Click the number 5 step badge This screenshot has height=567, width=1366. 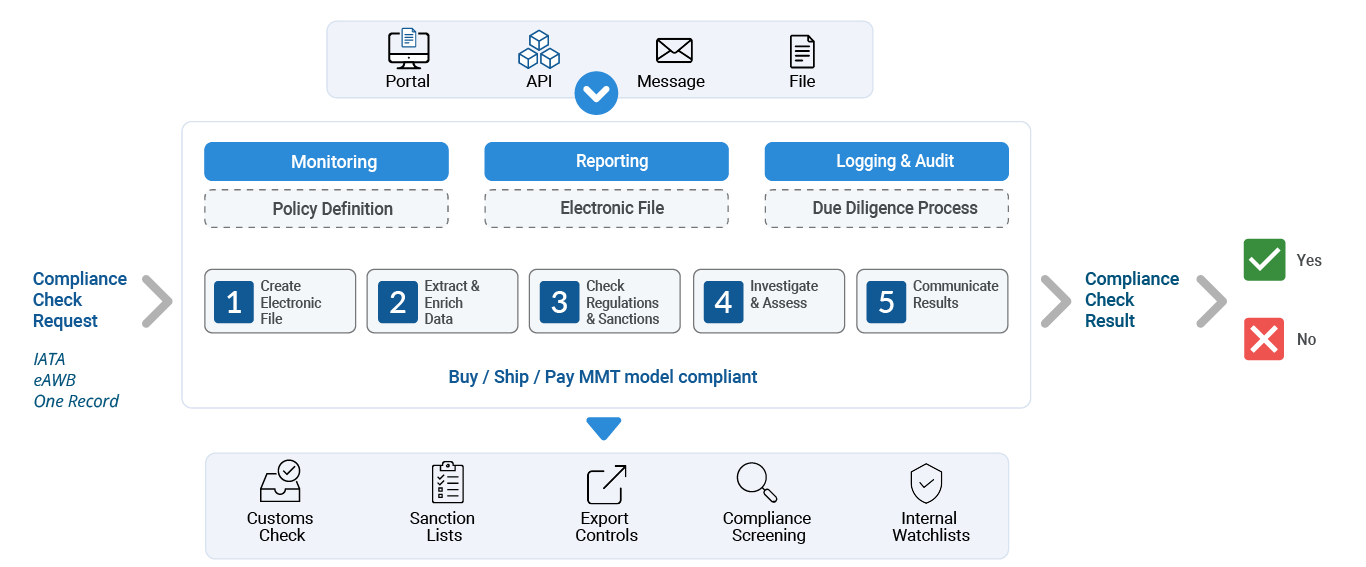[886, 302]
